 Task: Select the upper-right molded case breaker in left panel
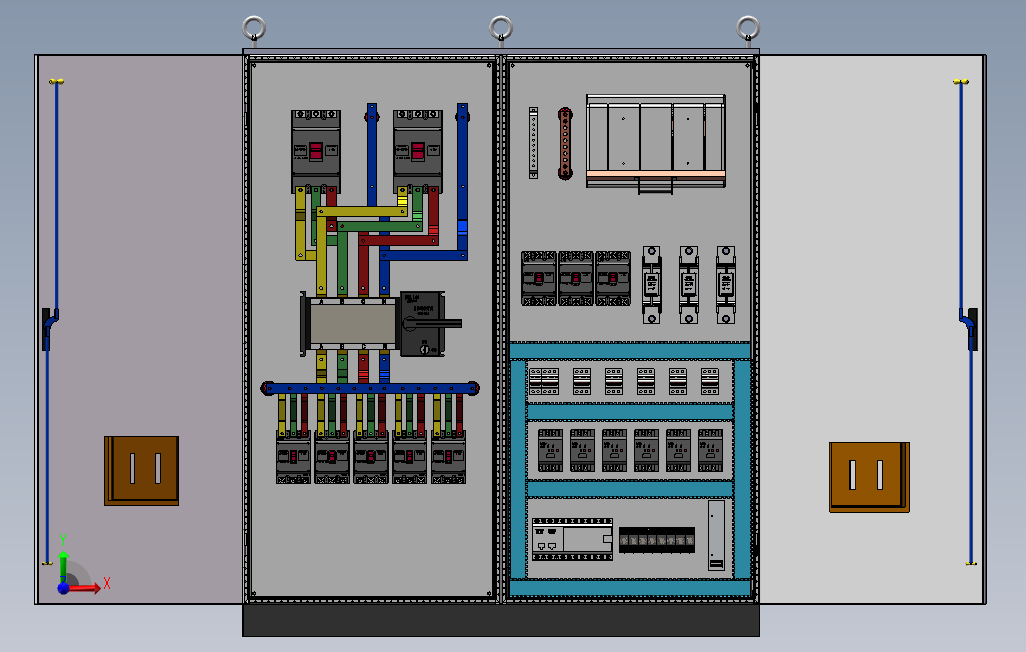point(418,151)
